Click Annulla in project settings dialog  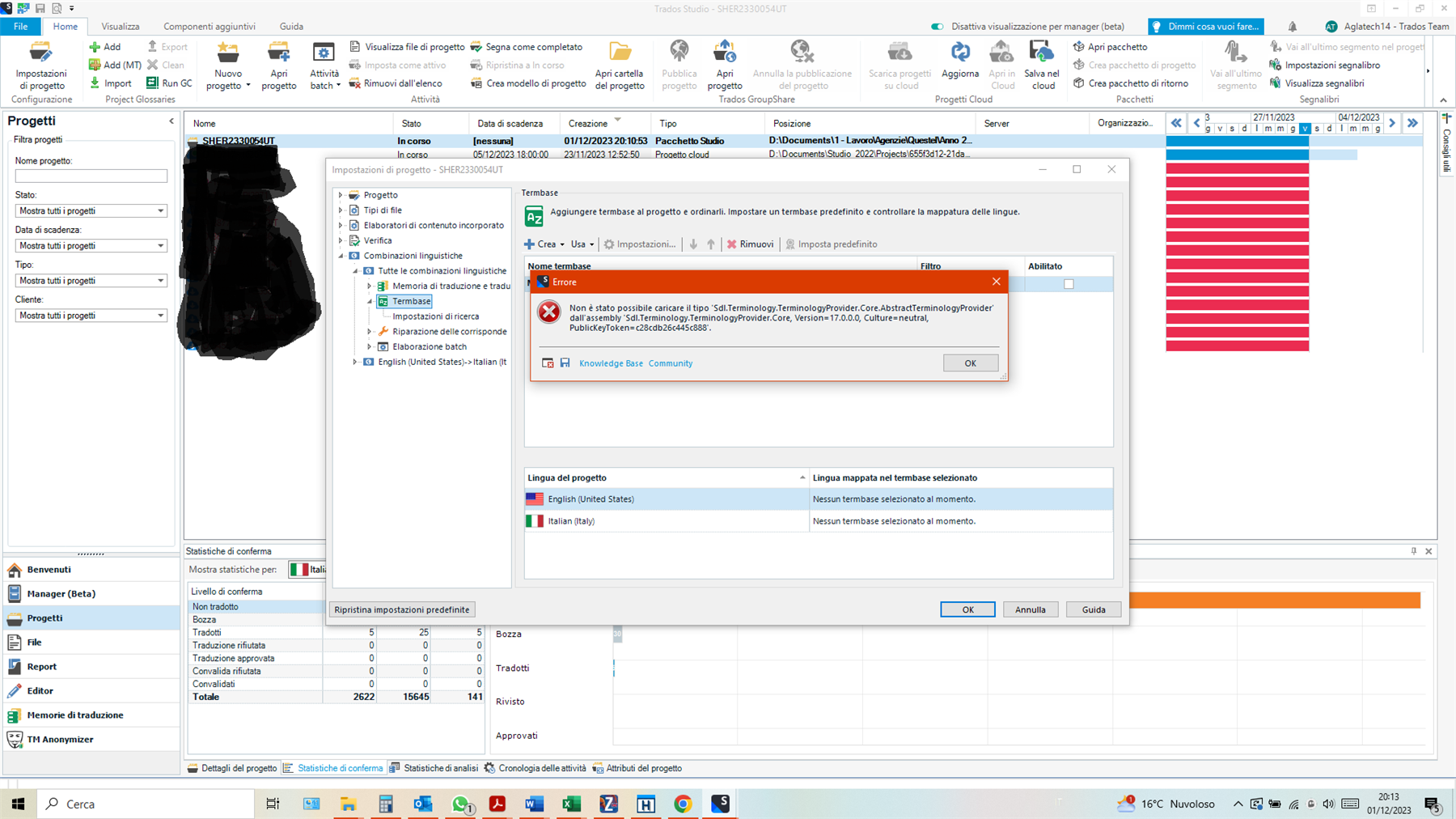[x=1031, y=609]
